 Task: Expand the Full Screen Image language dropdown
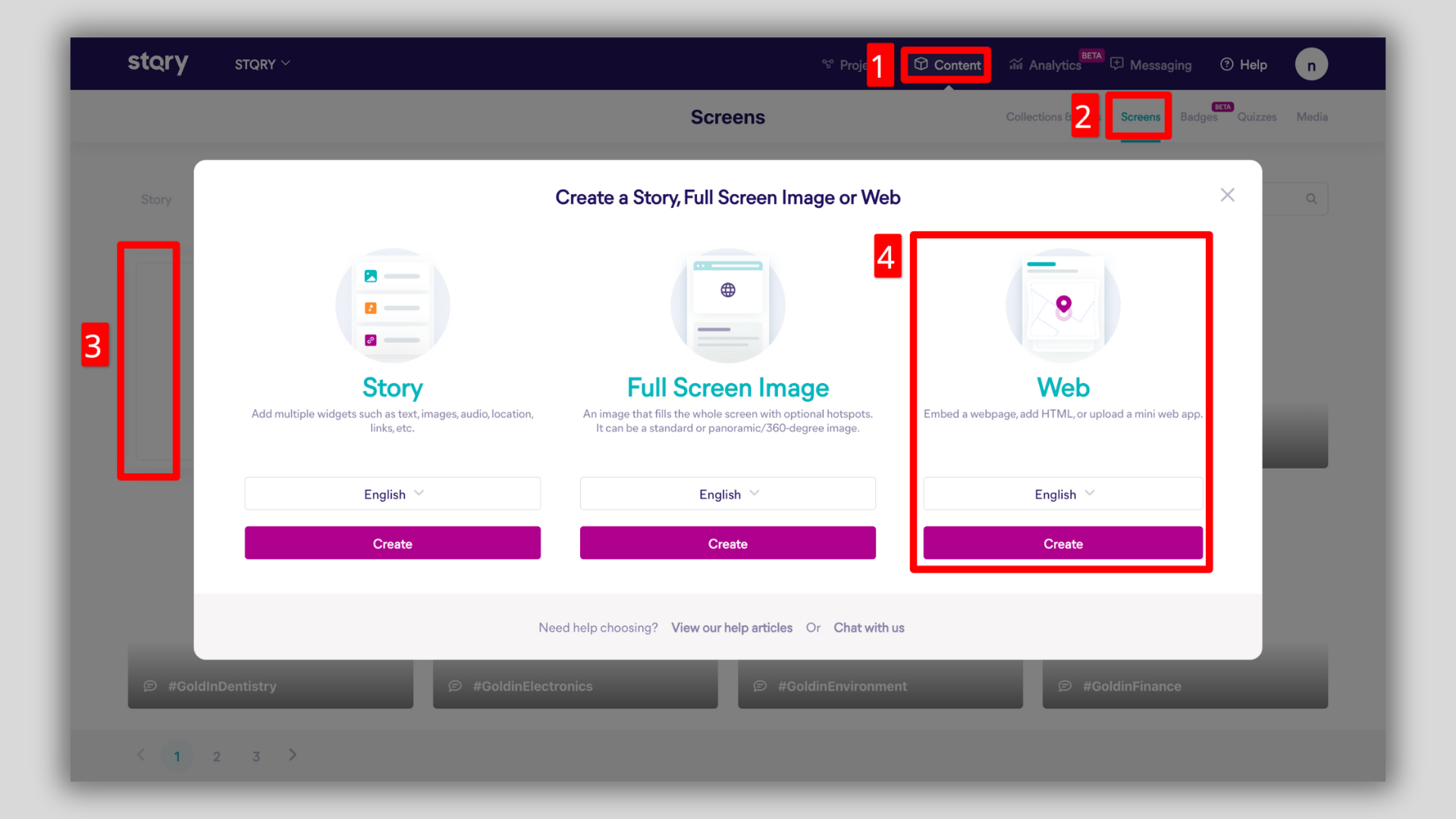pyautogui.click(x=728, y=494)
